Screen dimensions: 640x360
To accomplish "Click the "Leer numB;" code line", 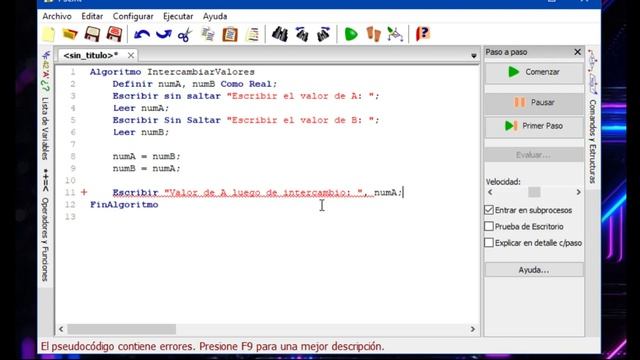I will [141, 132].
